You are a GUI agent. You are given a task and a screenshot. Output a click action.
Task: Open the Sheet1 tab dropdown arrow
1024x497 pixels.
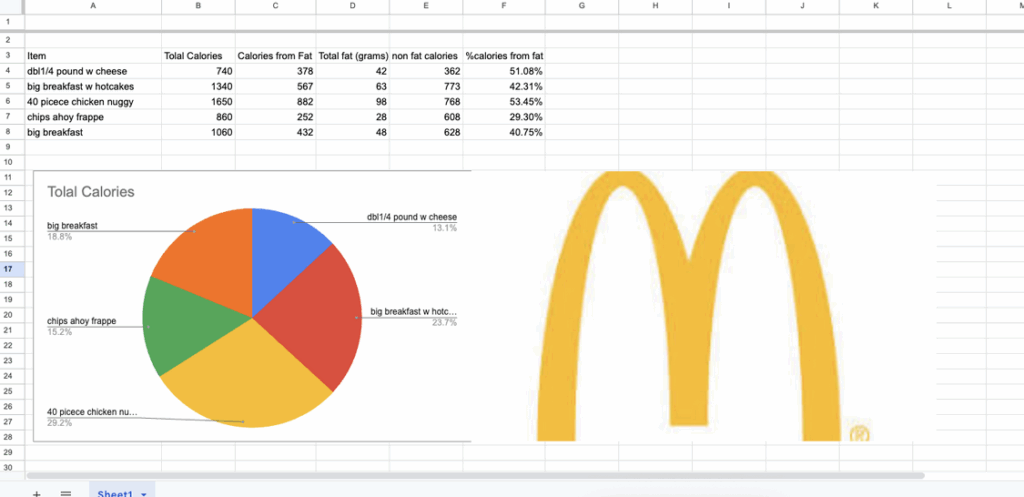coord(145,494)
